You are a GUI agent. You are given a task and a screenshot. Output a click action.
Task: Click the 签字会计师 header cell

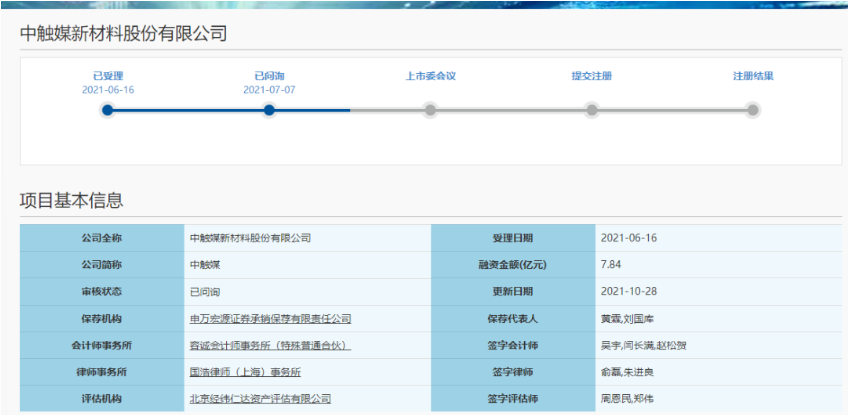point(513,346)
